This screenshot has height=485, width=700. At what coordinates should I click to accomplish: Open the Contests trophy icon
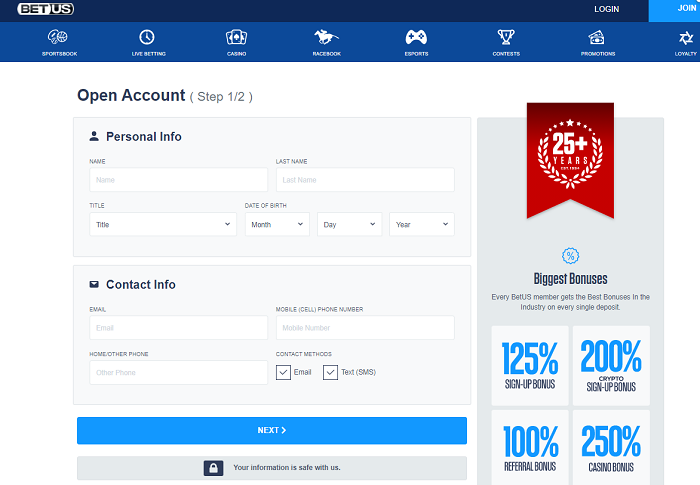[x=506, y=38]
